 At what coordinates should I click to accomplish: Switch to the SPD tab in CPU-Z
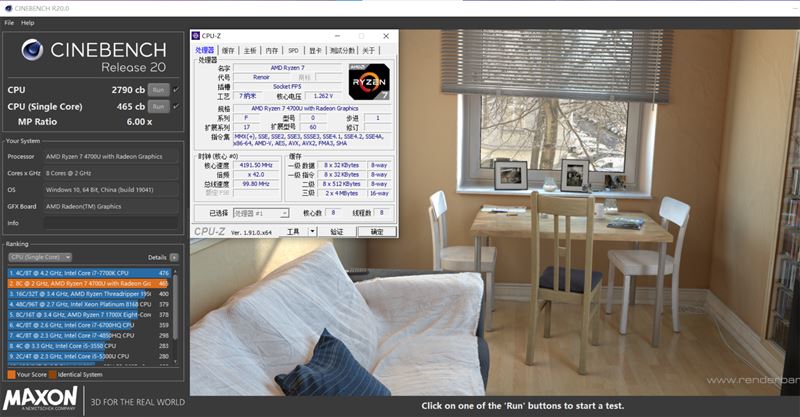point(293,51)
